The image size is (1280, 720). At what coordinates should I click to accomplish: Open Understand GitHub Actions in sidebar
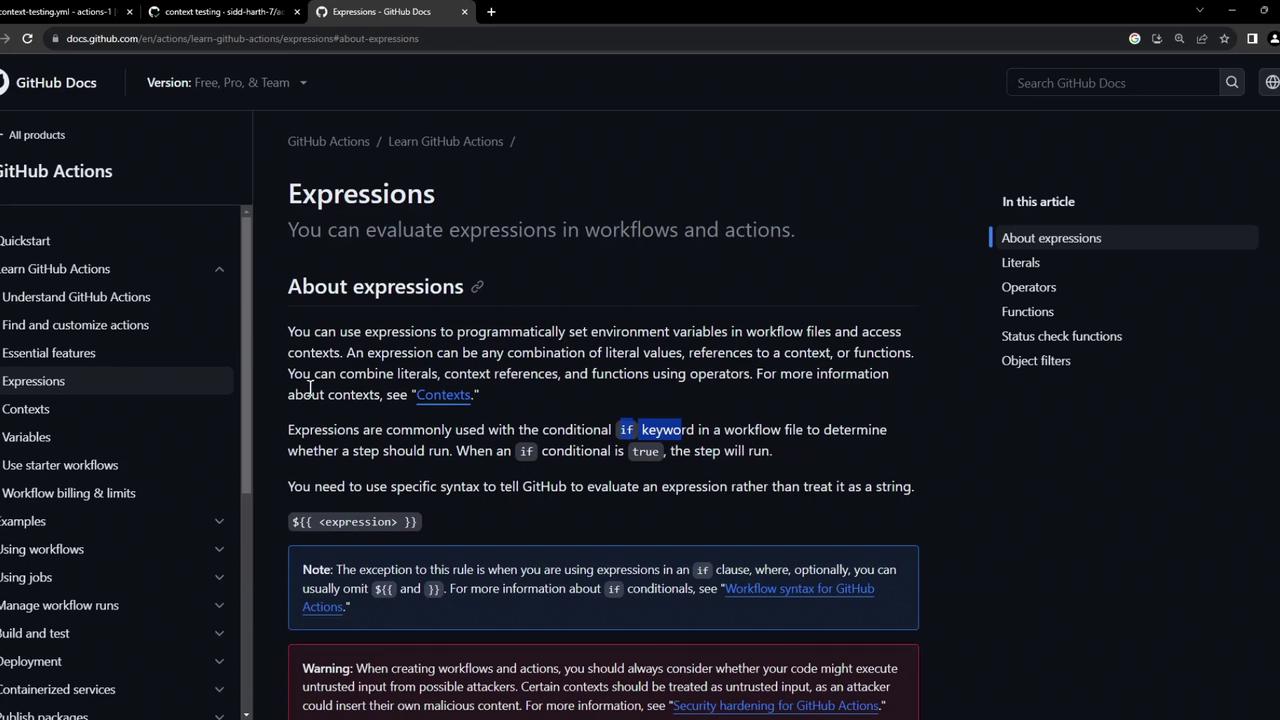pos(76,297)
